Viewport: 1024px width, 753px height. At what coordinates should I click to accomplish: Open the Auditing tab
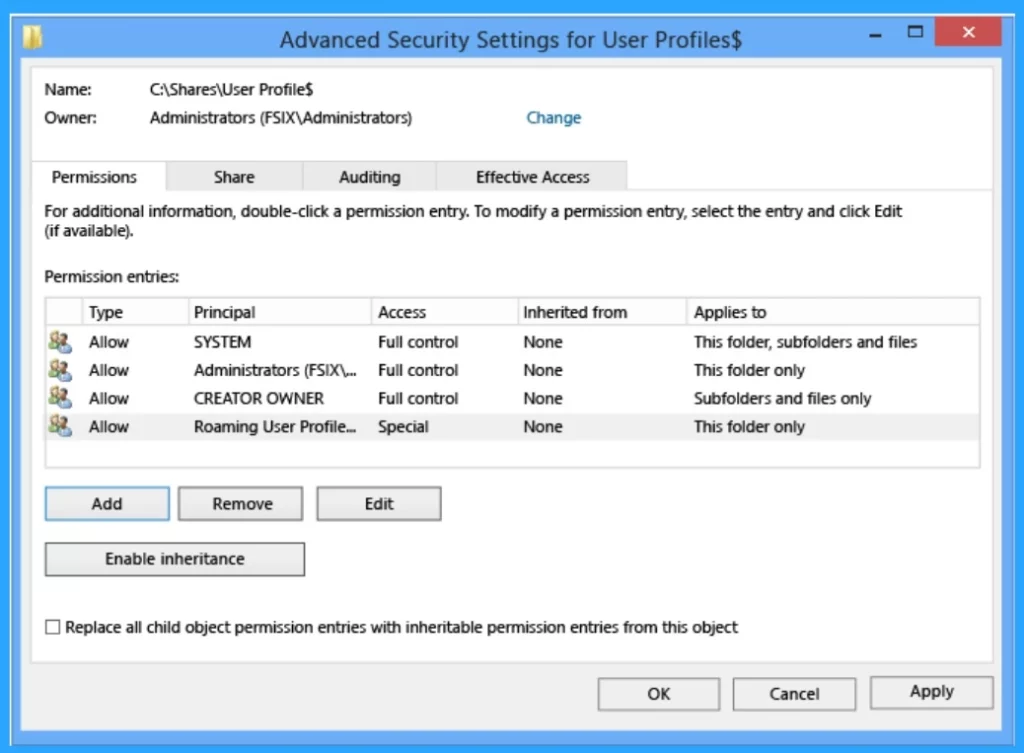pyautogui.click(x=369, y=177)
